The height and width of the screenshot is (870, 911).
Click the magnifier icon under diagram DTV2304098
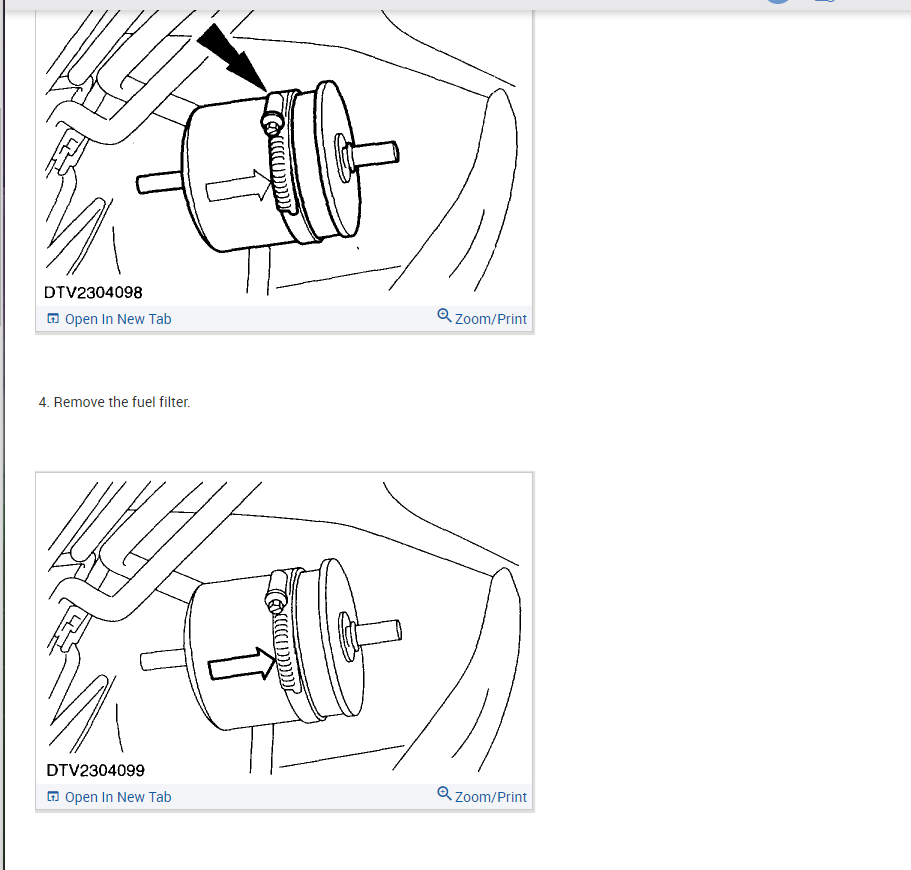click(444, 316)
